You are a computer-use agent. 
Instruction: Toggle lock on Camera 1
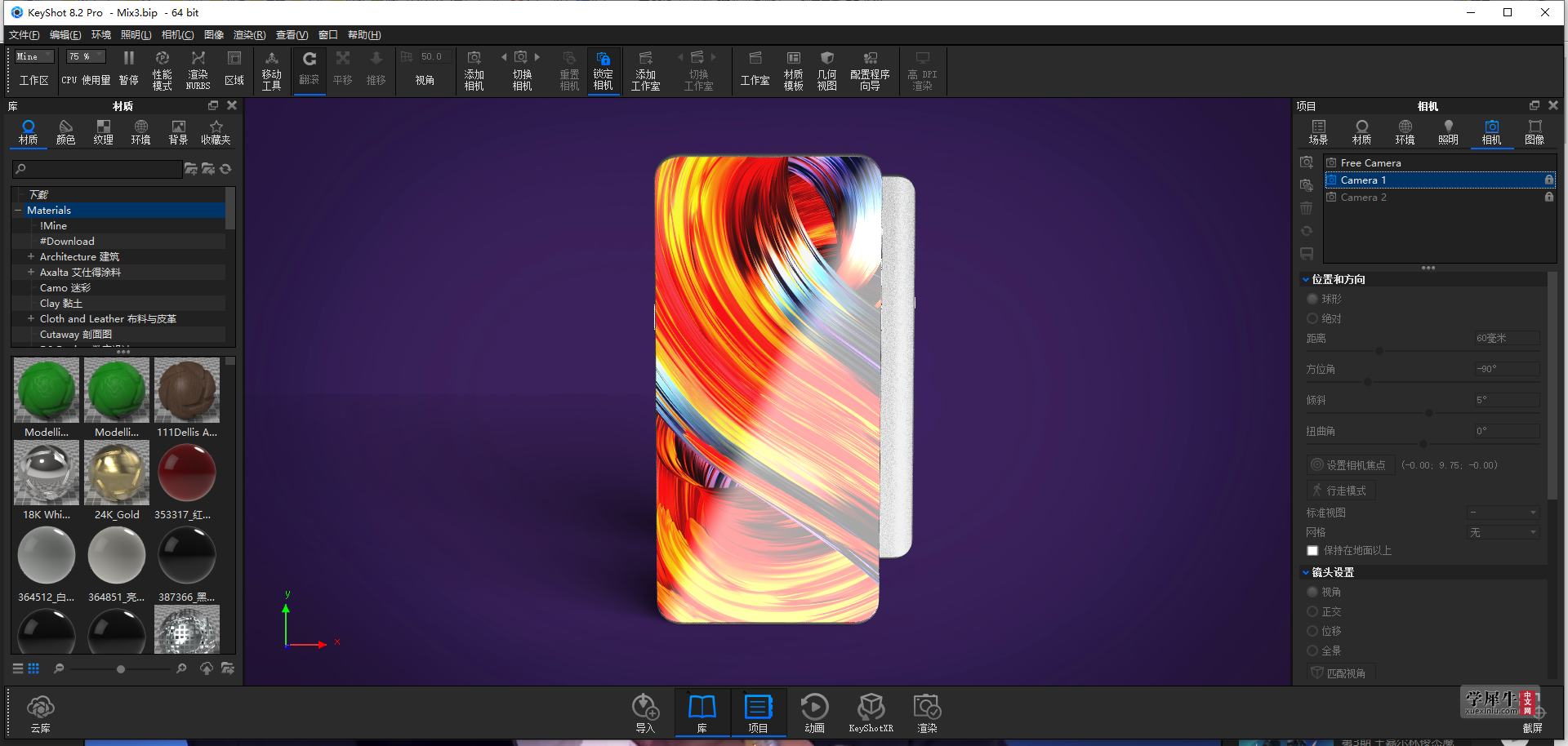tap(1548, 180)
